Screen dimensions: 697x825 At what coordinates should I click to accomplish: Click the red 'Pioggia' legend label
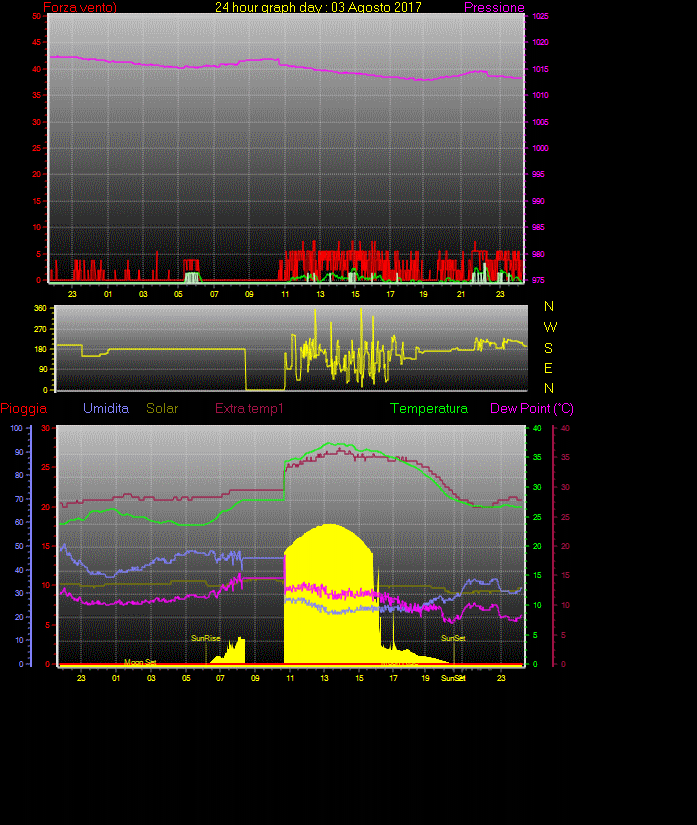pos(24,408)
